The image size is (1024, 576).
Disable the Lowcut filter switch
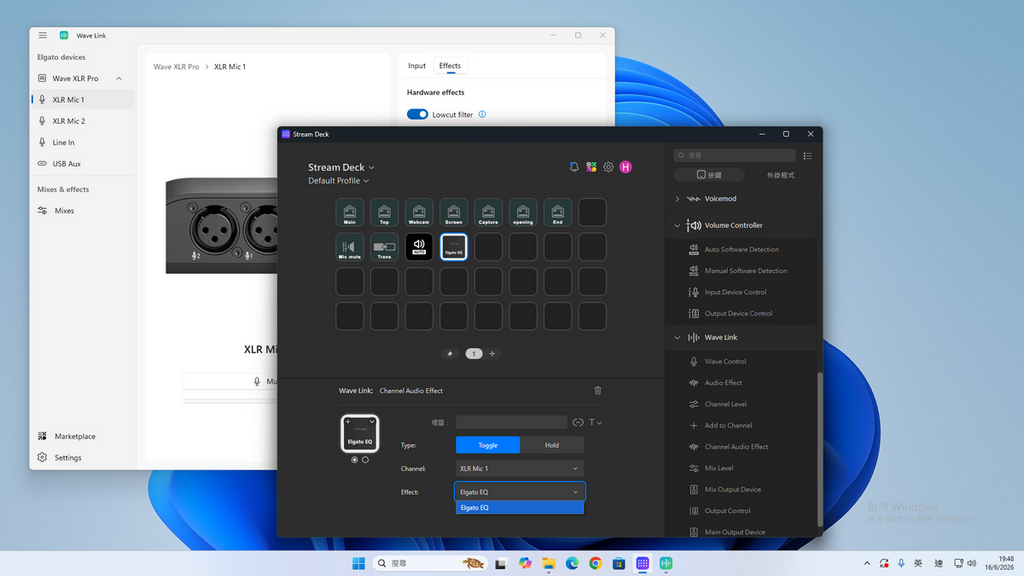pos(417,114)
